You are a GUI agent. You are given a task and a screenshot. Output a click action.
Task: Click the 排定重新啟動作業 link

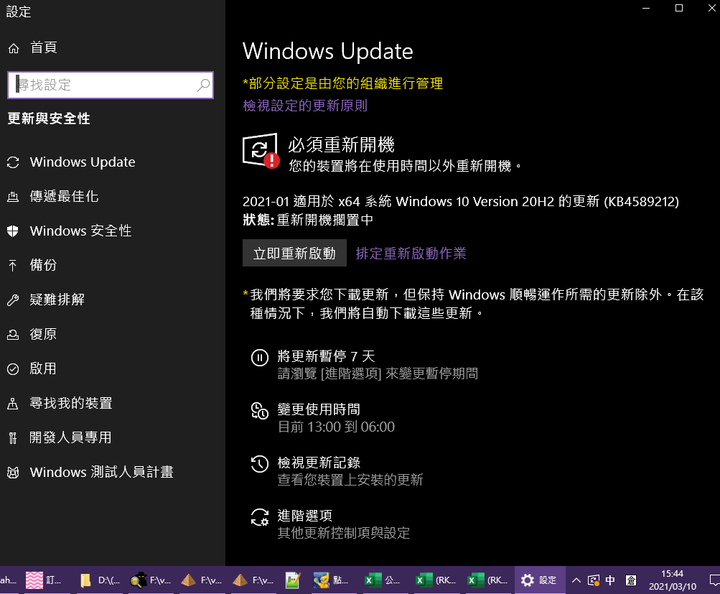coord(411,253)
